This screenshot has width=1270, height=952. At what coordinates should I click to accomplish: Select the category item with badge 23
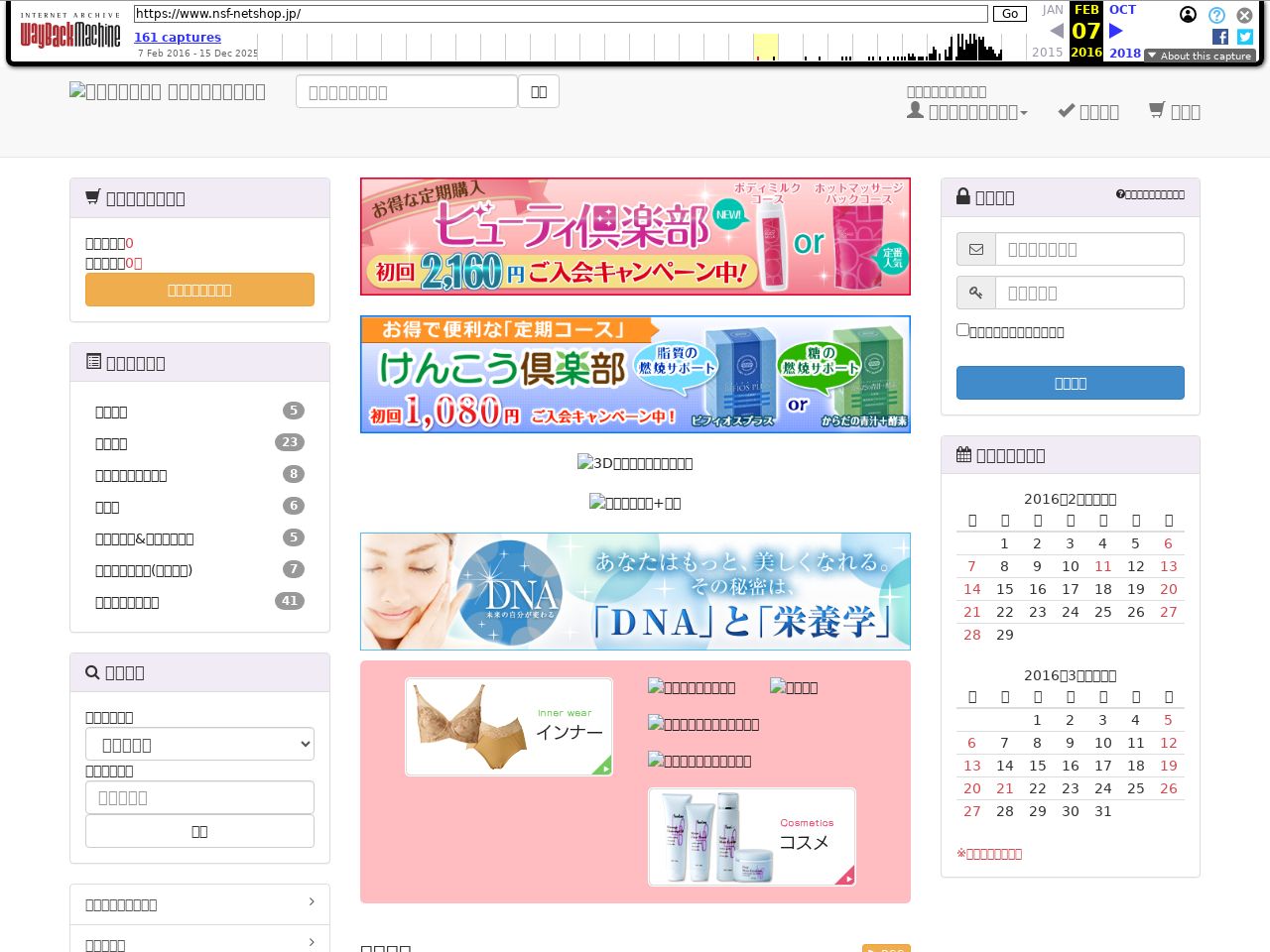pos(111,443)
